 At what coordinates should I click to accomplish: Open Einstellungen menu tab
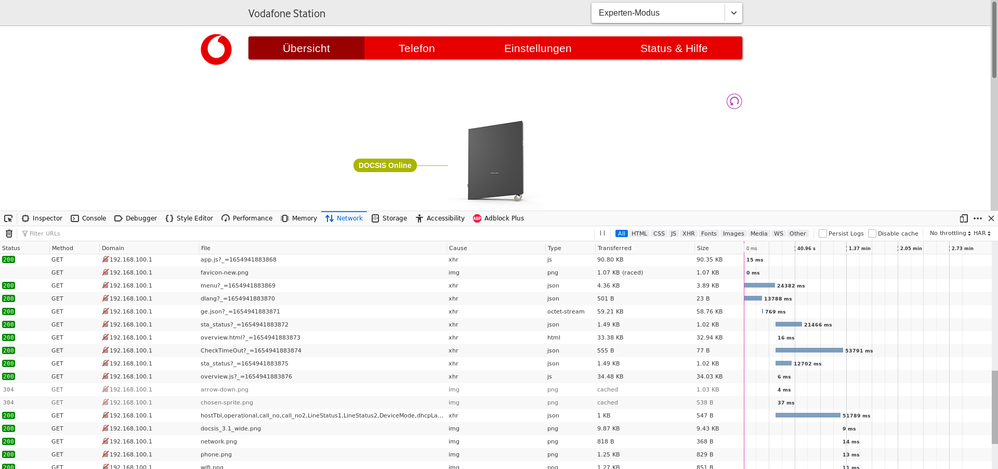(x=538, y=48)
